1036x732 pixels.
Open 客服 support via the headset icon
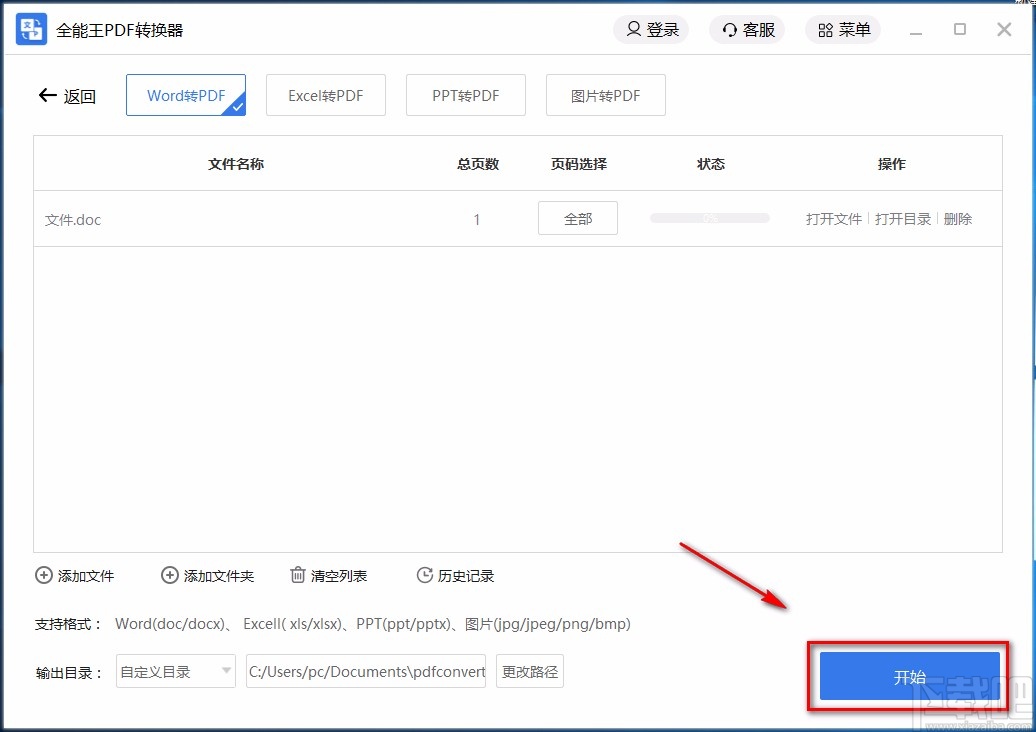pos(729,29)
